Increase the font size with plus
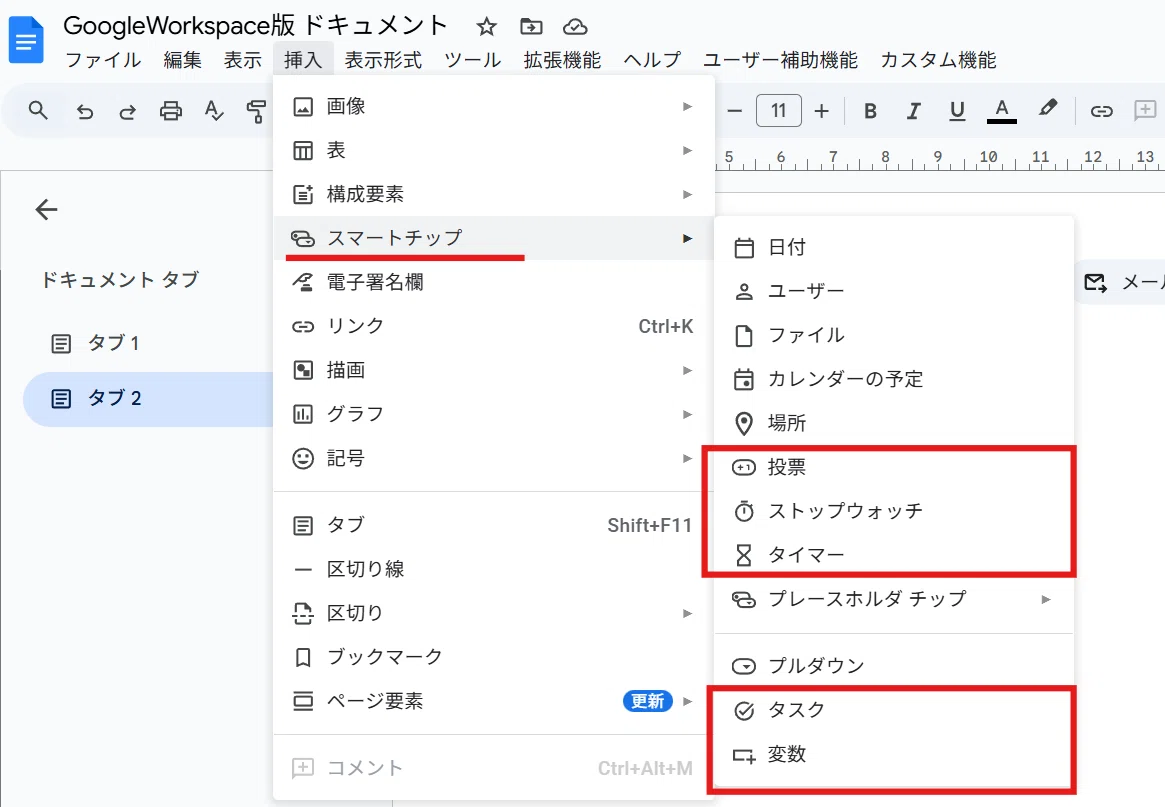 (x=822, y=111)
